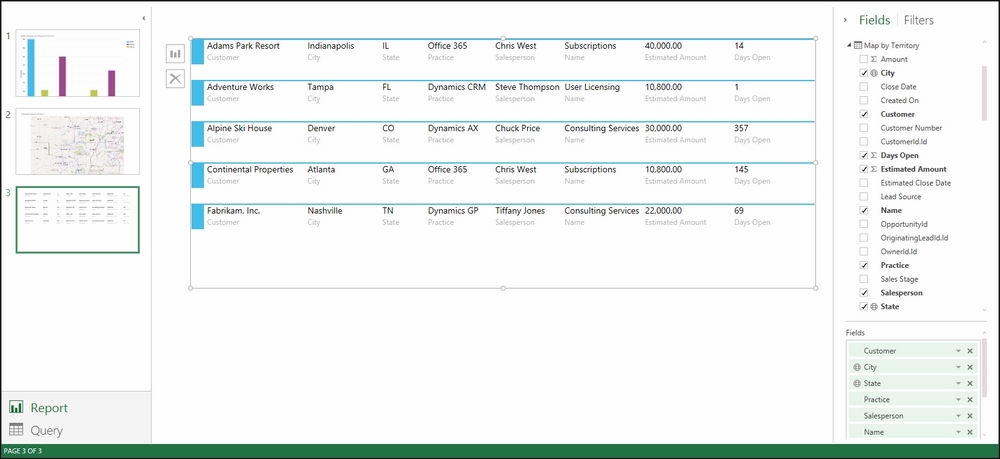Click the Fabrikam, Inc. customer cell
Screen dimensions: 1000x459
click(x=233, y=210)
